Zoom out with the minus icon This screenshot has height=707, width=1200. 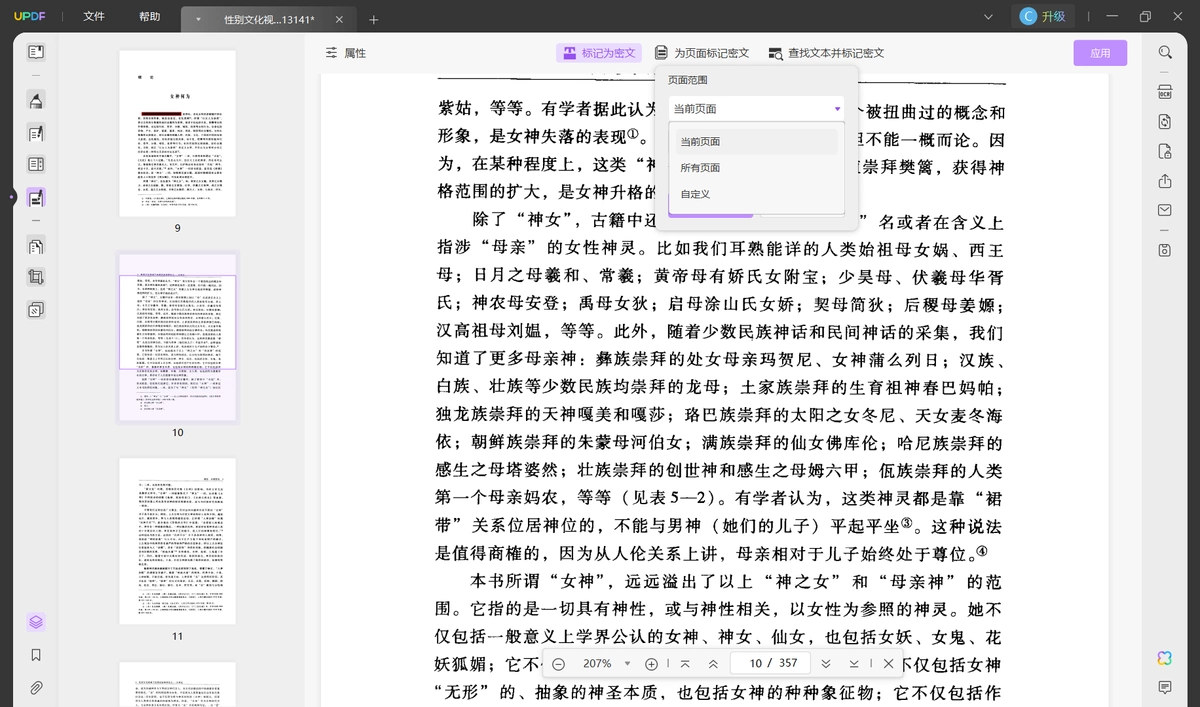click(558, 664)
